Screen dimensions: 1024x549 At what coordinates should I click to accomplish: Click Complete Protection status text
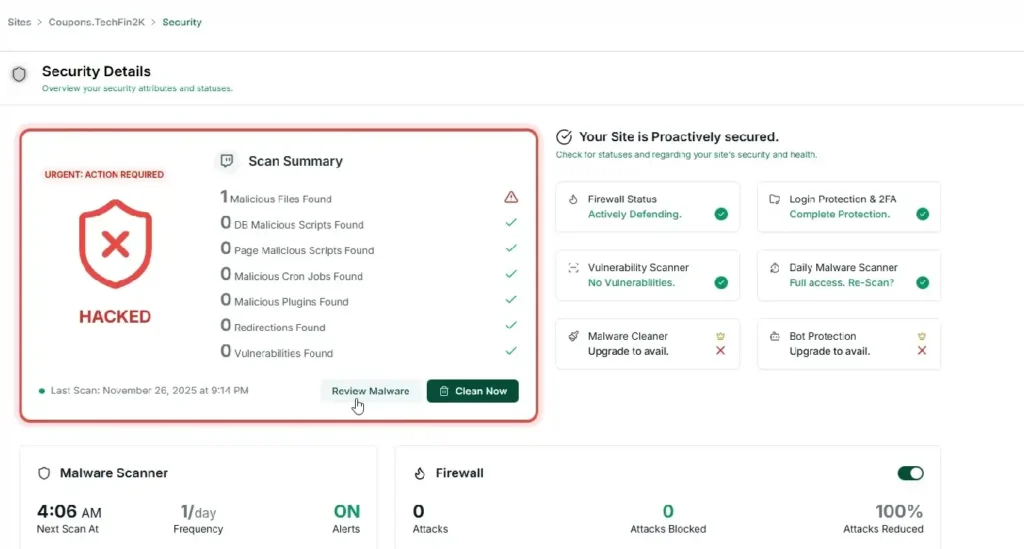point(839,214)
